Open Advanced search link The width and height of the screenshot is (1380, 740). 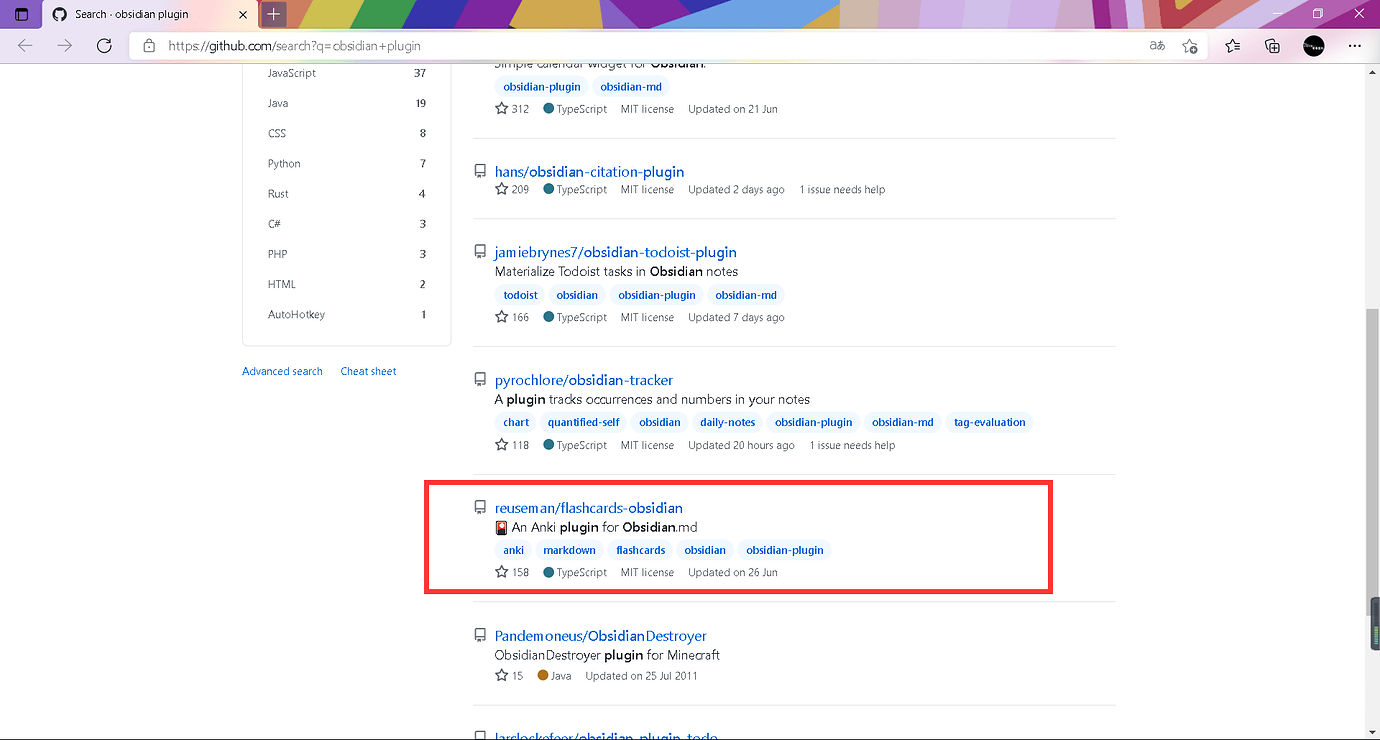[282, 371]
